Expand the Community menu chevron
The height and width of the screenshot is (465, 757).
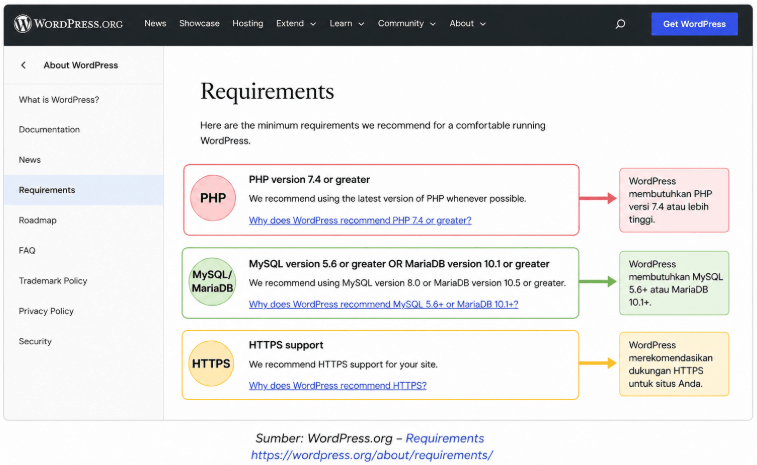[433, 24]
